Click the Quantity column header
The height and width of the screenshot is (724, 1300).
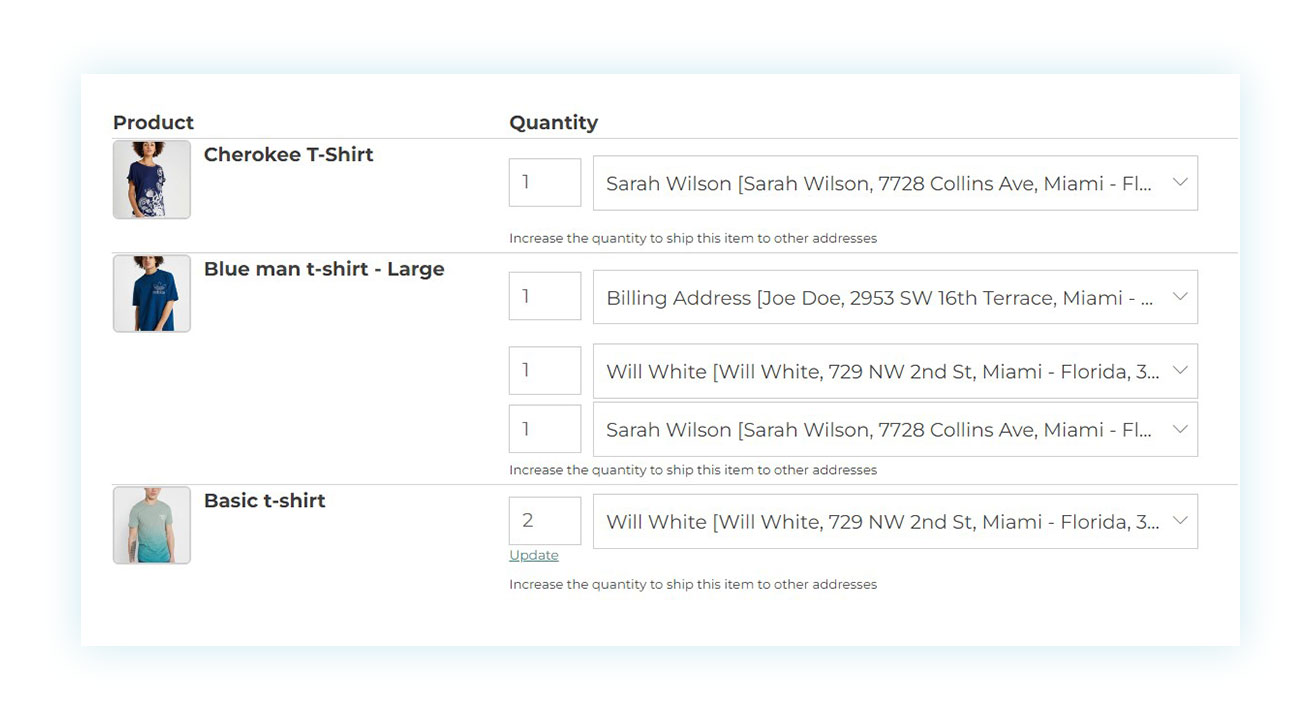(553, 122)
